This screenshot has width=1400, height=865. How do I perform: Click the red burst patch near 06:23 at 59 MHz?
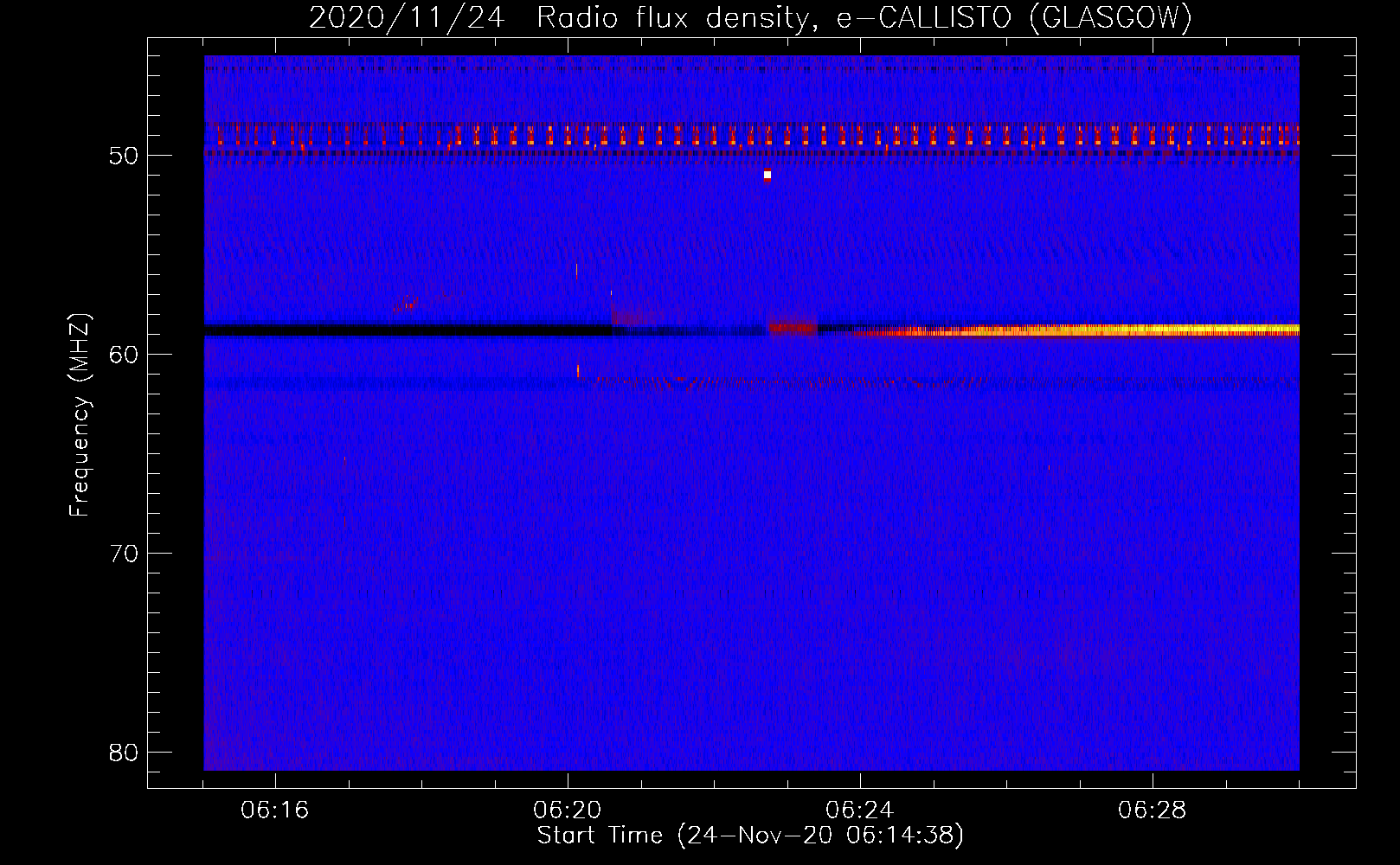(793, 327)
